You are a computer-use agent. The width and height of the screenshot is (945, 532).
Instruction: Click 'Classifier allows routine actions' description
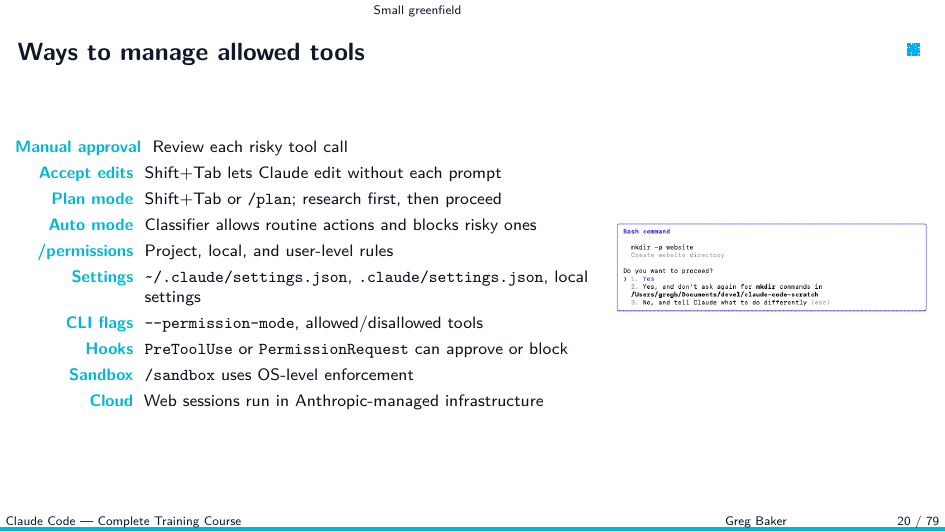[x=341, y=225]
